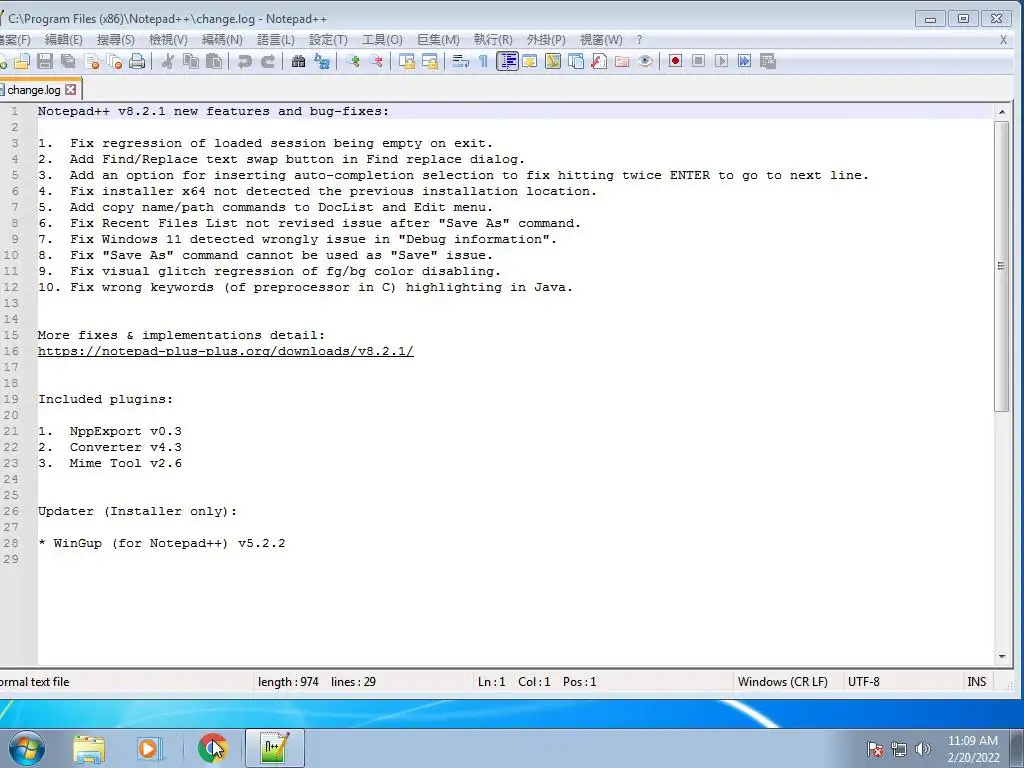Click the Save toolbar icon
The width and height of the screenshot is (1024, 768).
coord(45,61)
